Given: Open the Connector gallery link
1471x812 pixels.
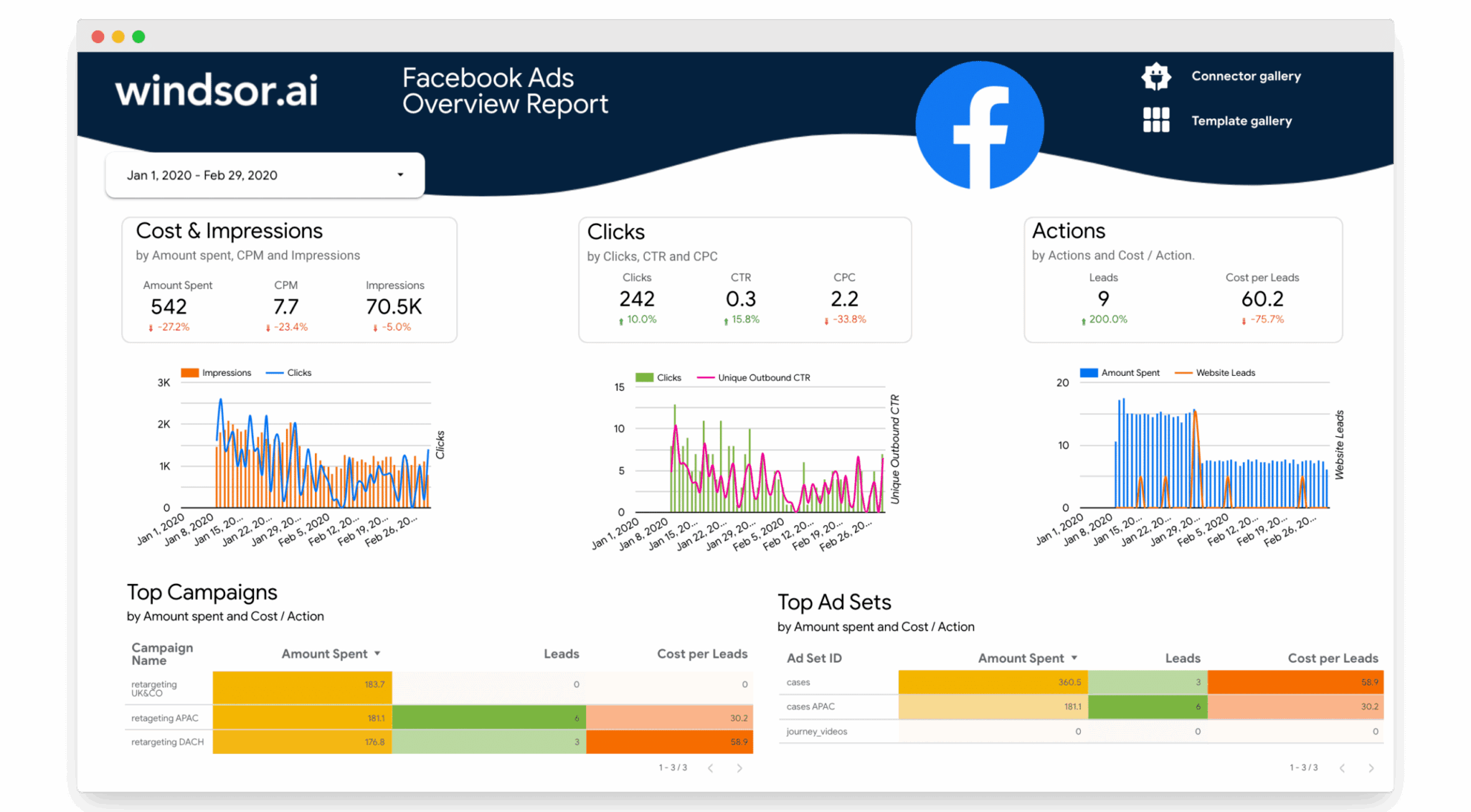Looking at the screenshot, I should click(1246, 77).
